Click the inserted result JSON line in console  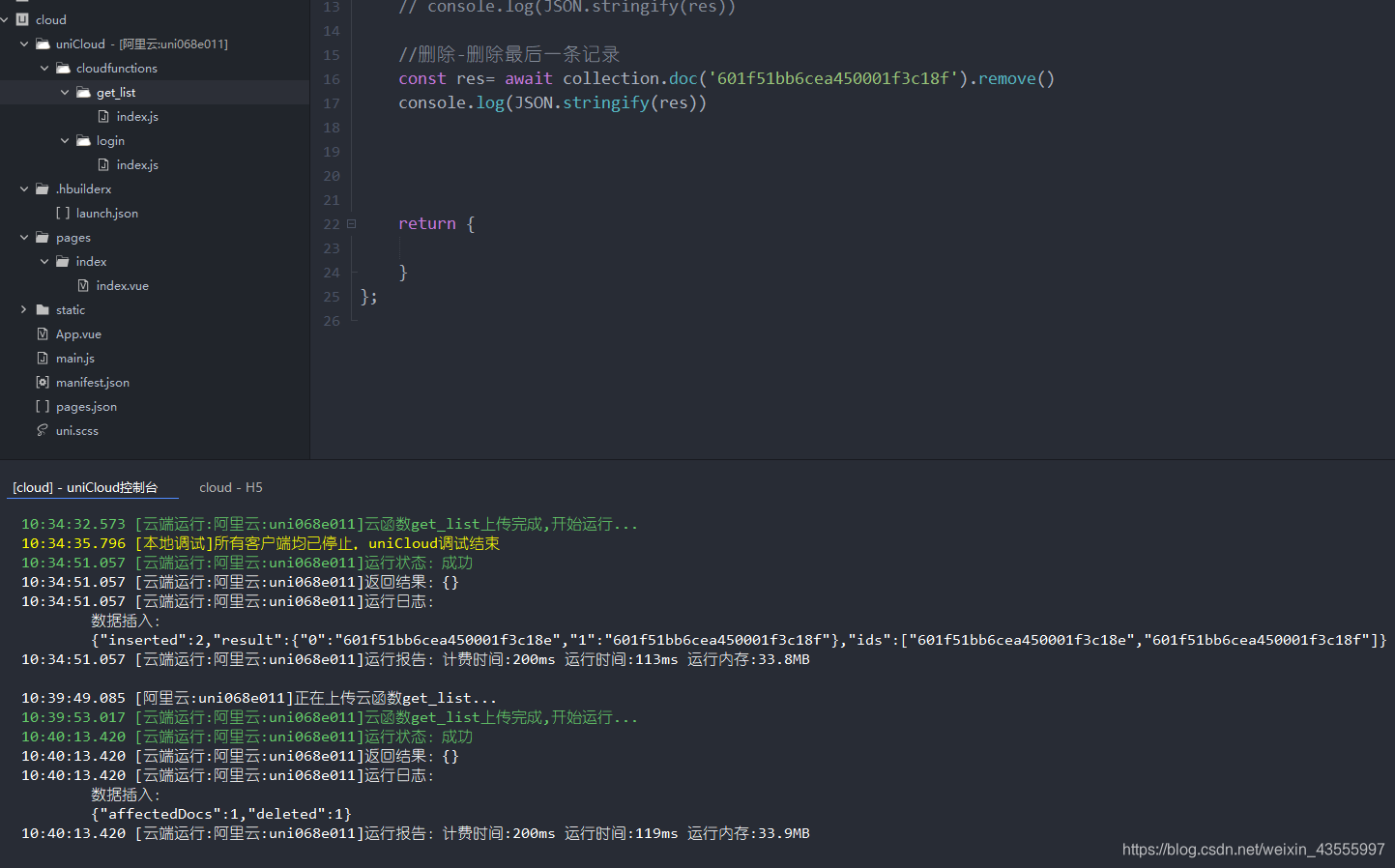(739, 640)
